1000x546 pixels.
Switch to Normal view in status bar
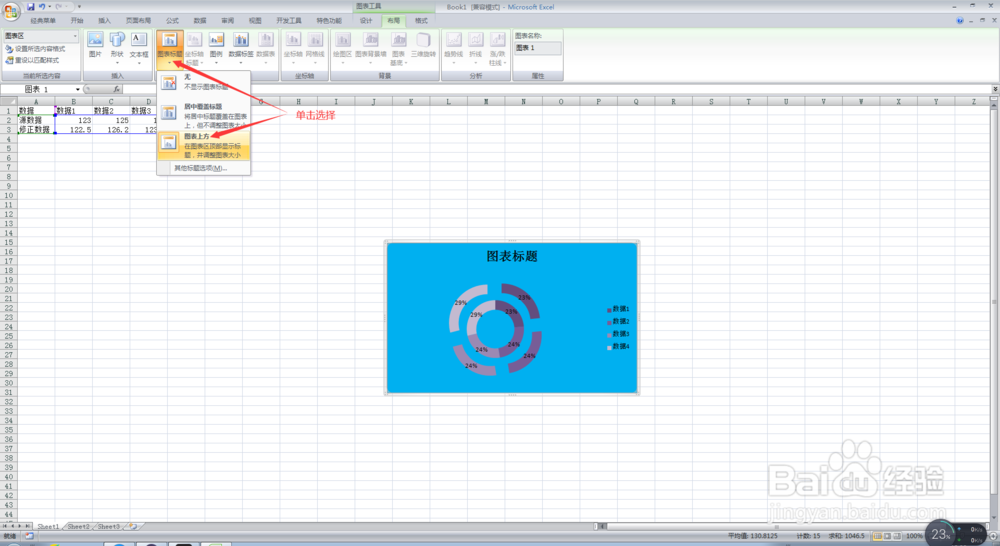[878, 536]
